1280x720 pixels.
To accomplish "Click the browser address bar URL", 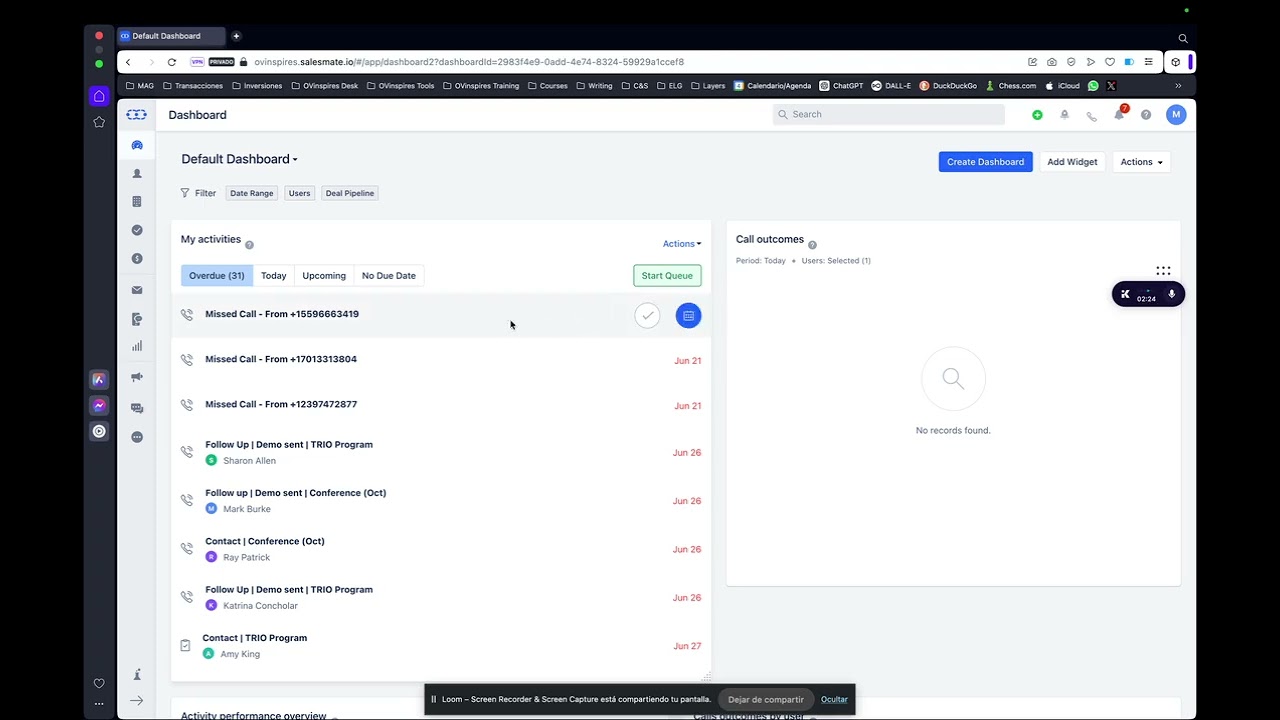I will click(469, 62).
